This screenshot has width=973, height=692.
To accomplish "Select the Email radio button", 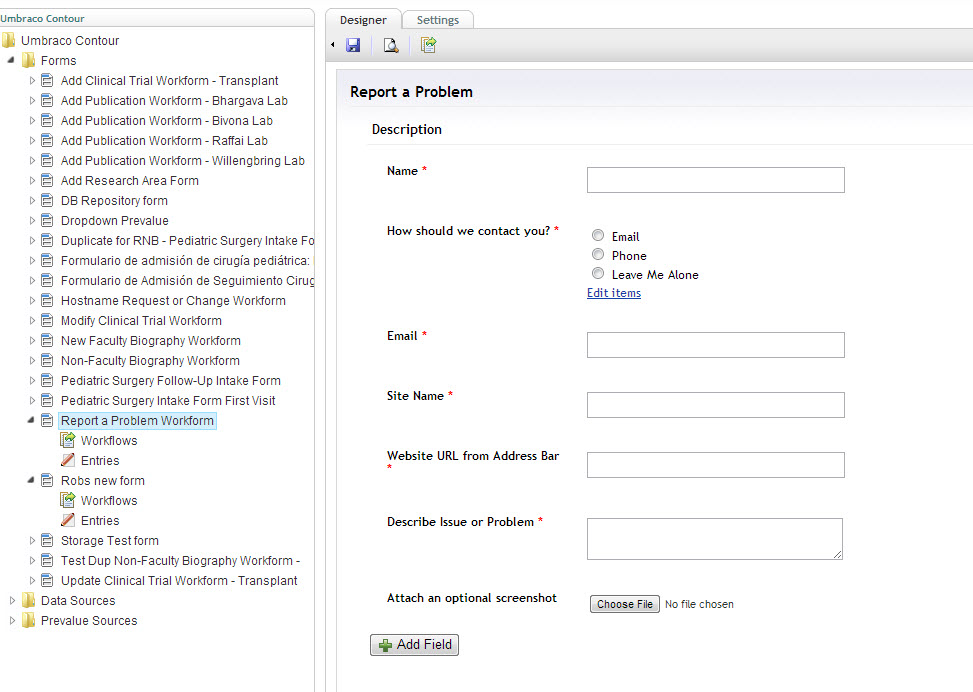I will point(598,237).
